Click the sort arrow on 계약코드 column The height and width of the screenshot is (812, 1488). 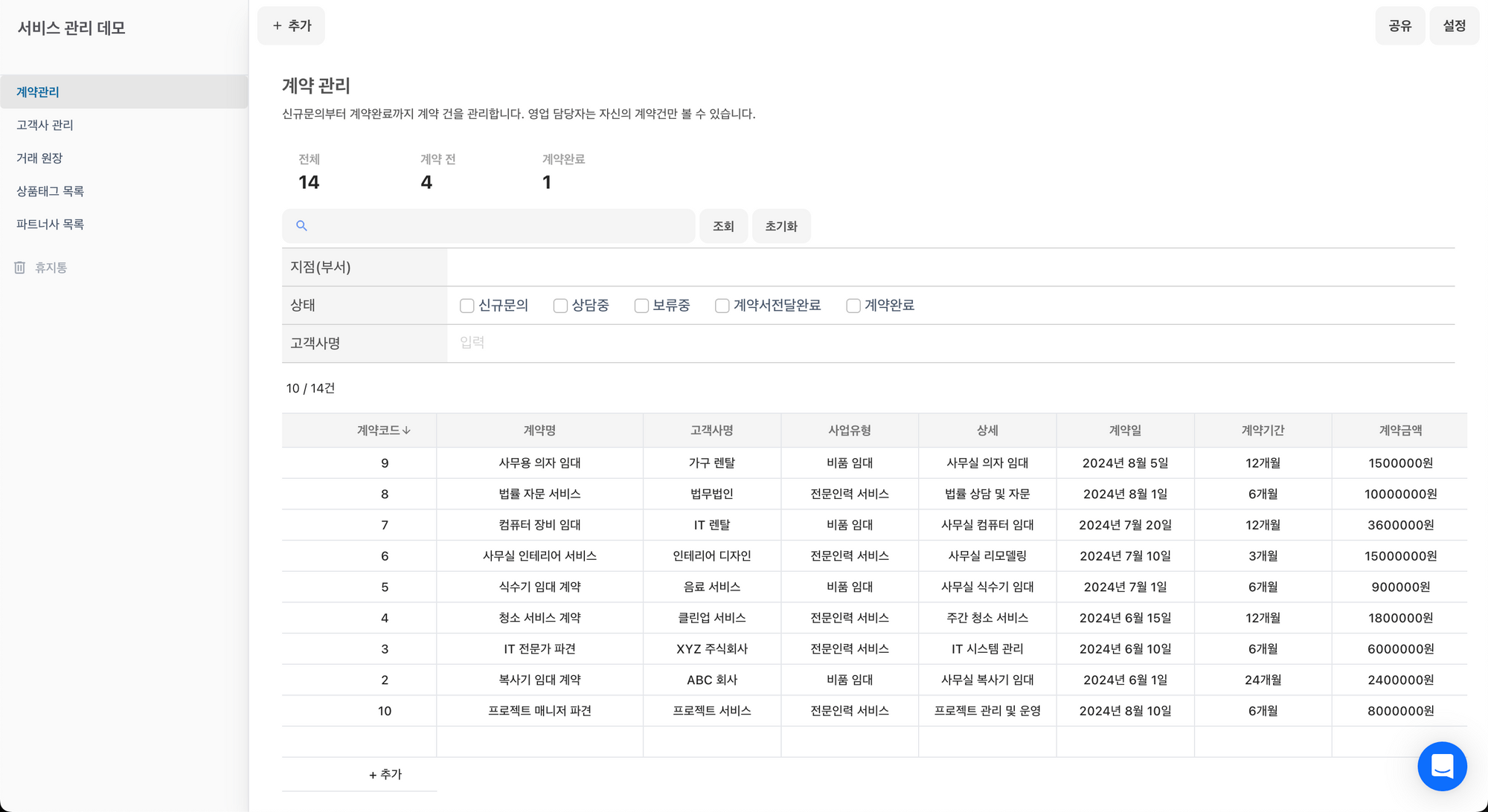click(406, 431)
